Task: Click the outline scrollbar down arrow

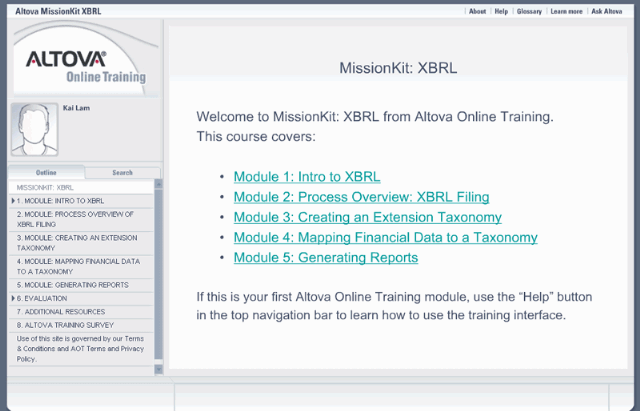Action: coord(159,369)
